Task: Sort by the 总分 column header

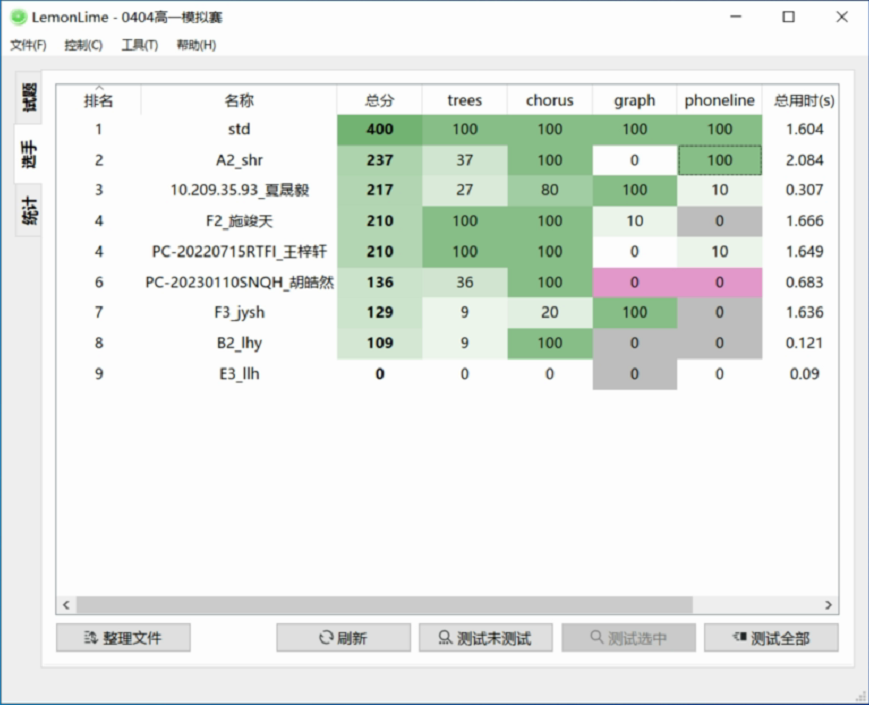Action: click(x=379, y=101)
